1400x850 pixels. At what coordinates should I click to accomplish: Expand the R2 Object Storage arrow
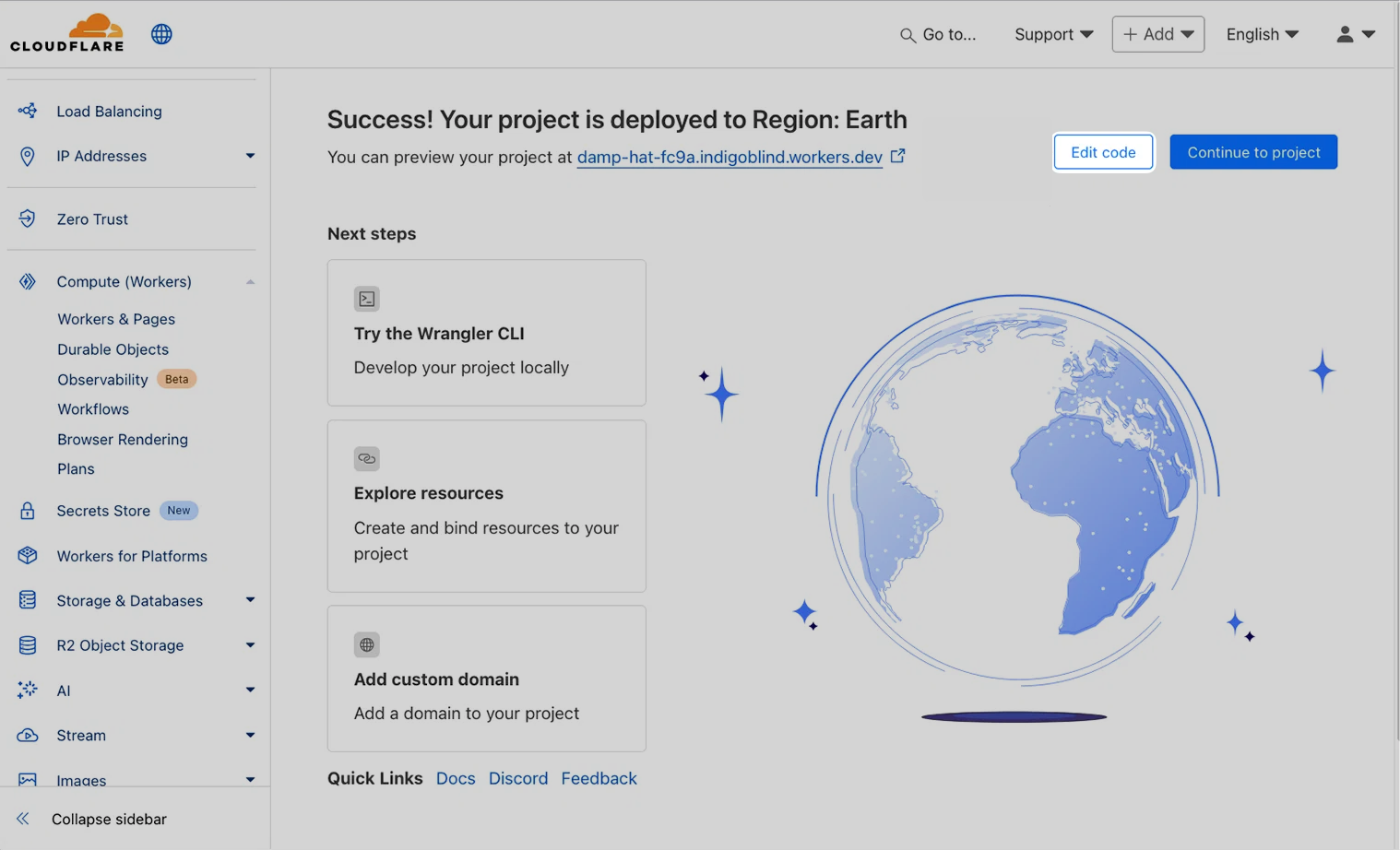(x=250, y=645)
